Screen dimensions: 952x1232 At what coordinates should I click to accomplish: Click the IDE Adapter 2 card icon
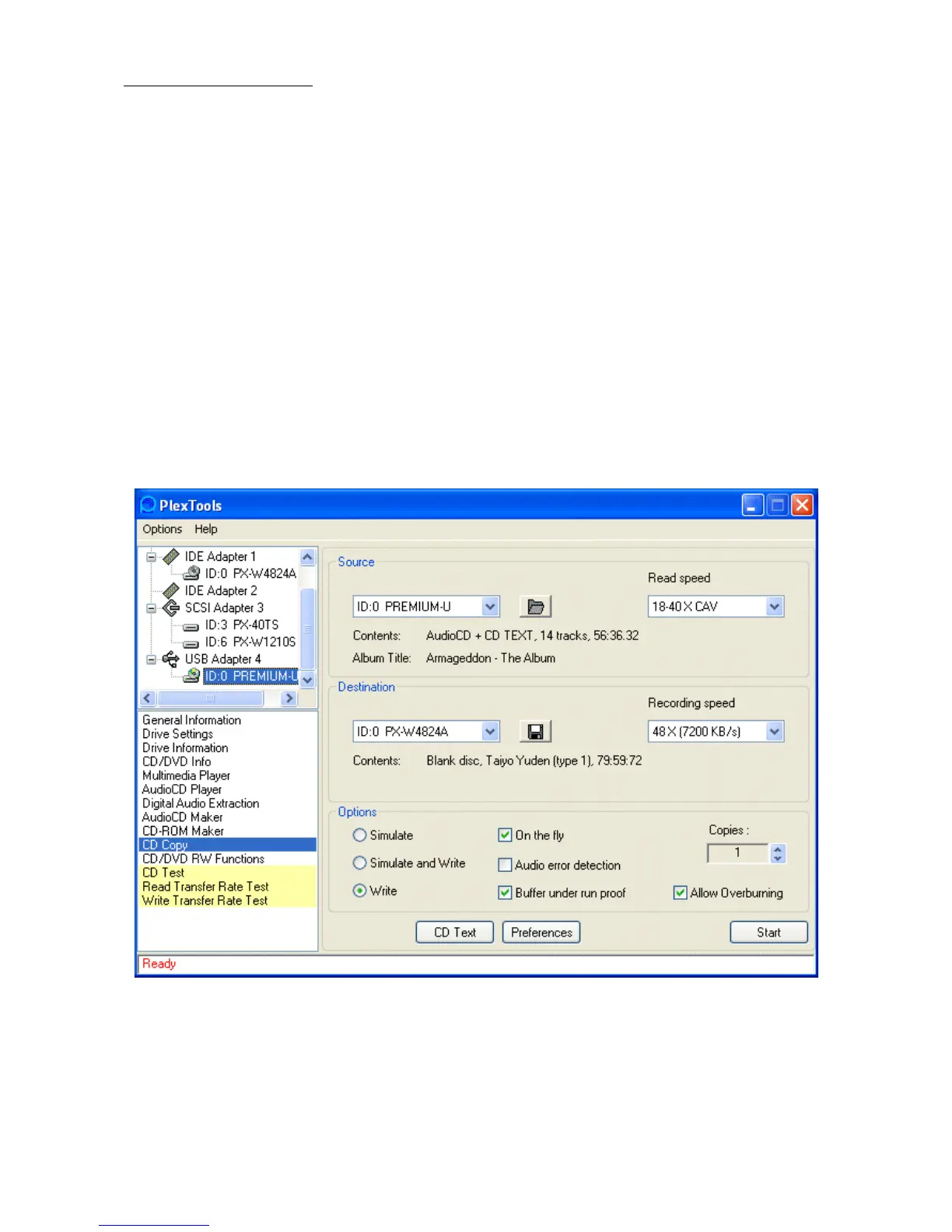point(171,591)
